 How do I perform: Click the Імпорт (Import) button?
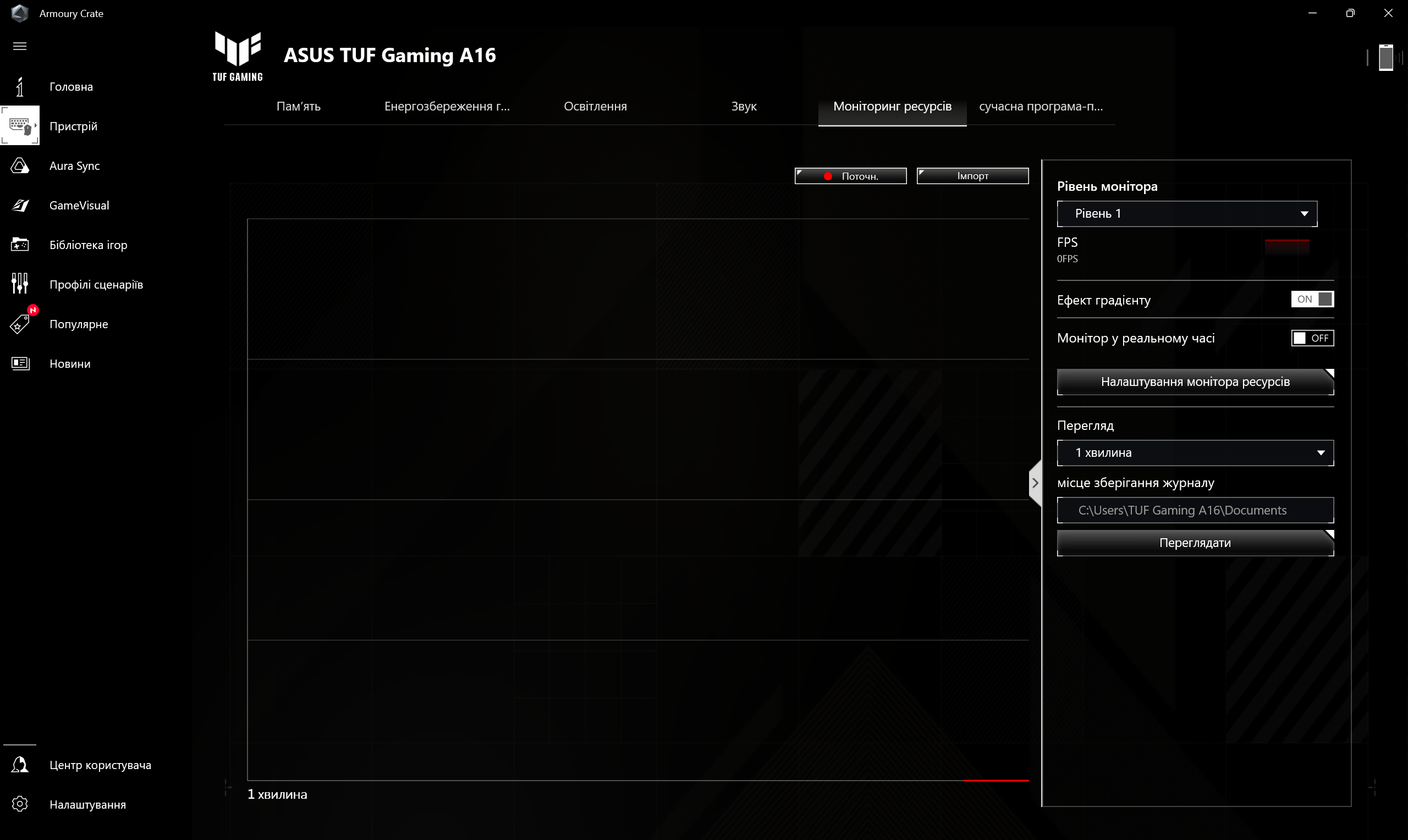[x=972, y=175]
